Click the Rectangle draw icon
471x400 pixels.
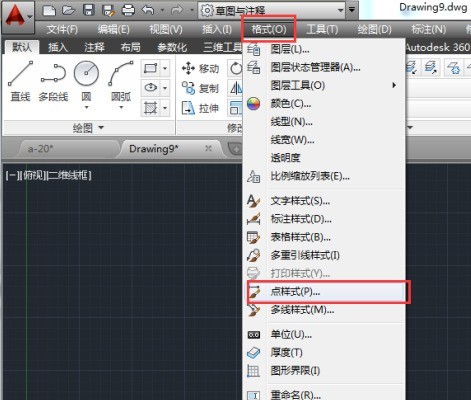150,68
